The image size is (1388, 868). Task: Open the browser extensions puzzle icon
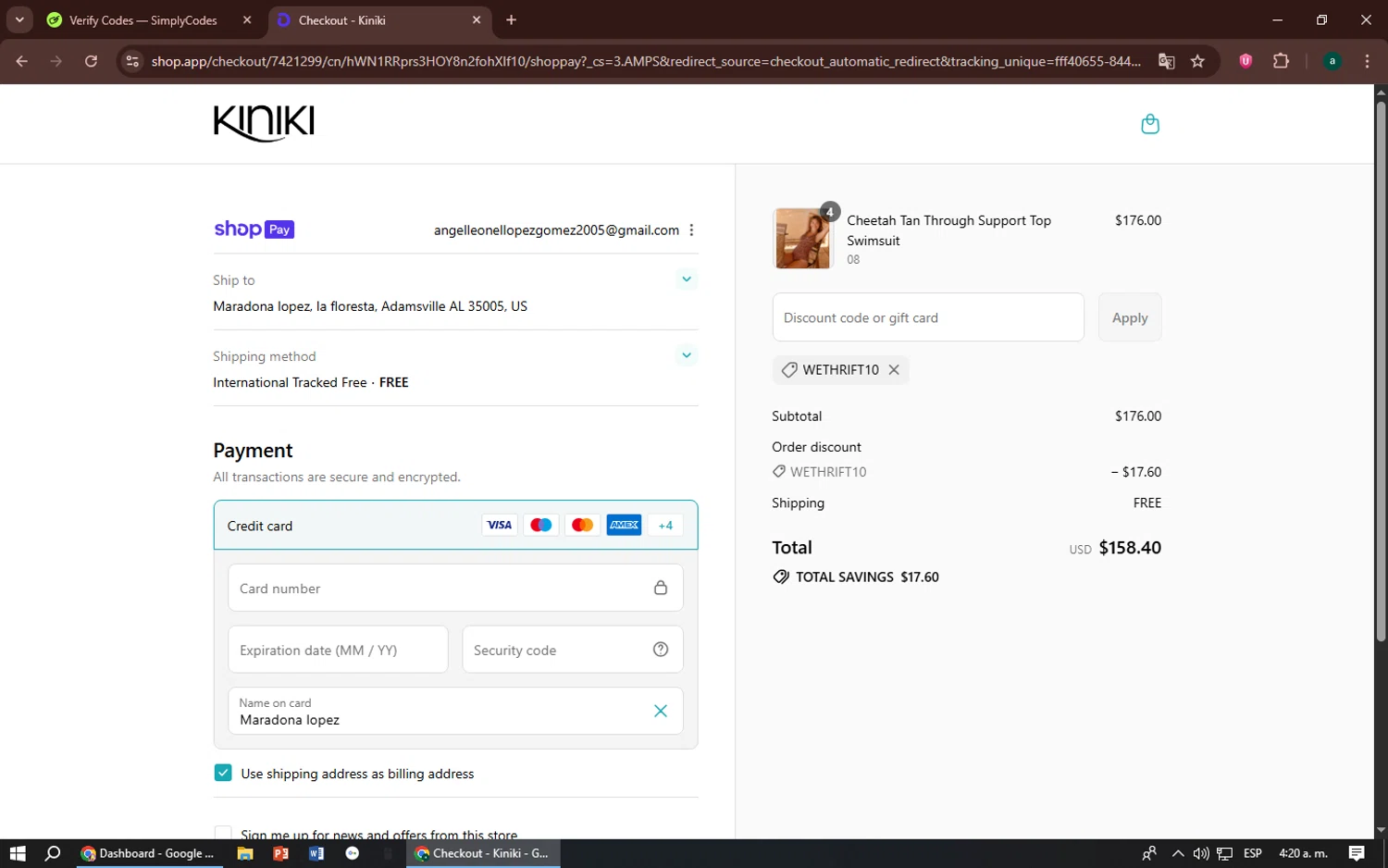point(1281,61)
